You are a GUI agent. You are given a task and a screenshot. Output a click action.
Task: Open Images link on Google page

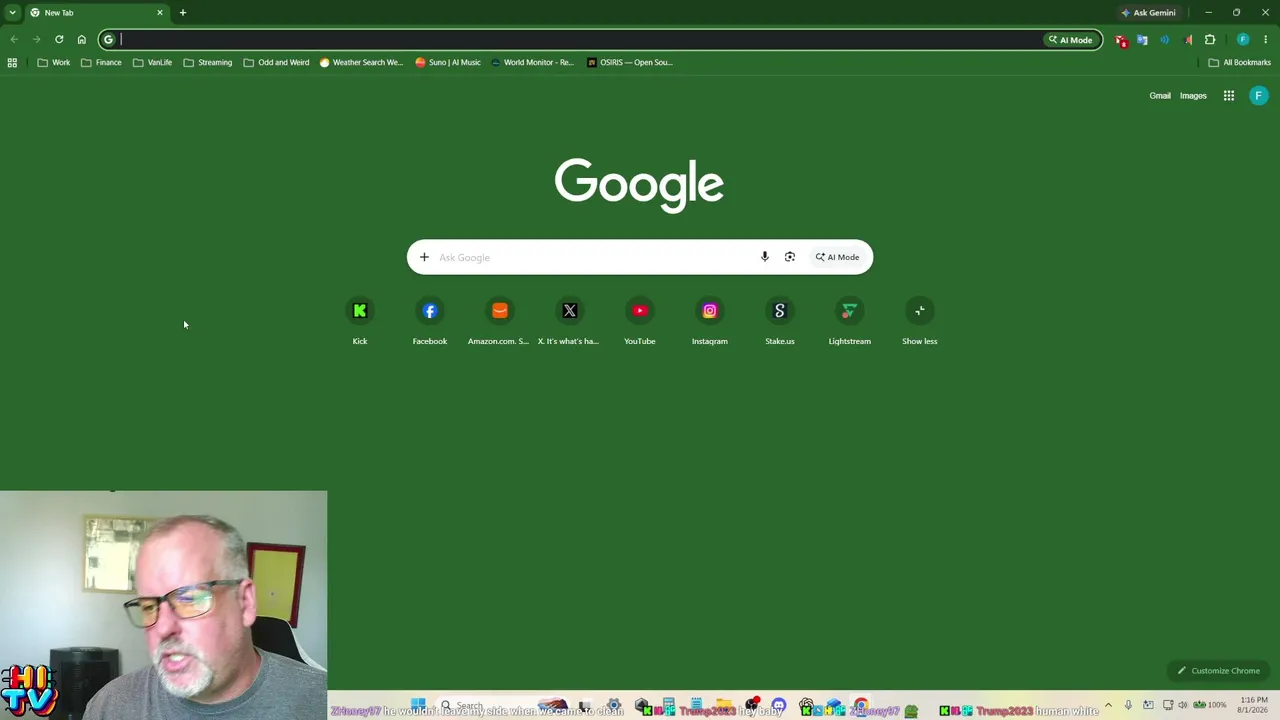pyautogui.click(x=1193, y=96)
